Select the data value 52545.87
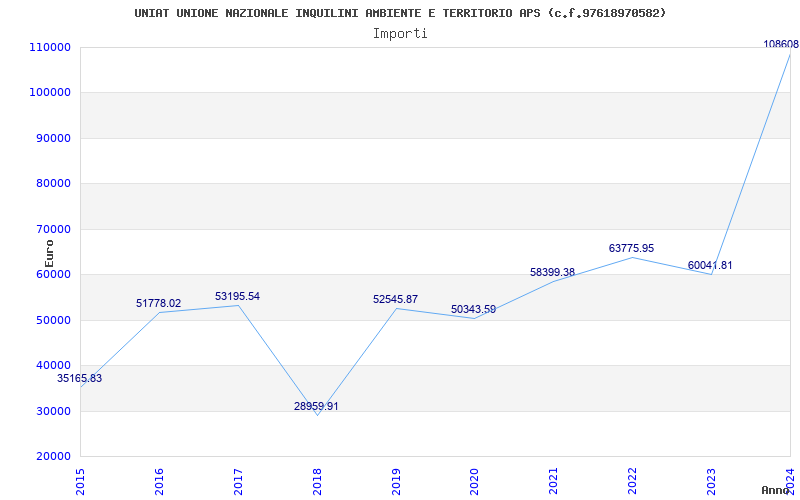Image resolution: width=800 pixels, height=500 pixels. [395, 299]
